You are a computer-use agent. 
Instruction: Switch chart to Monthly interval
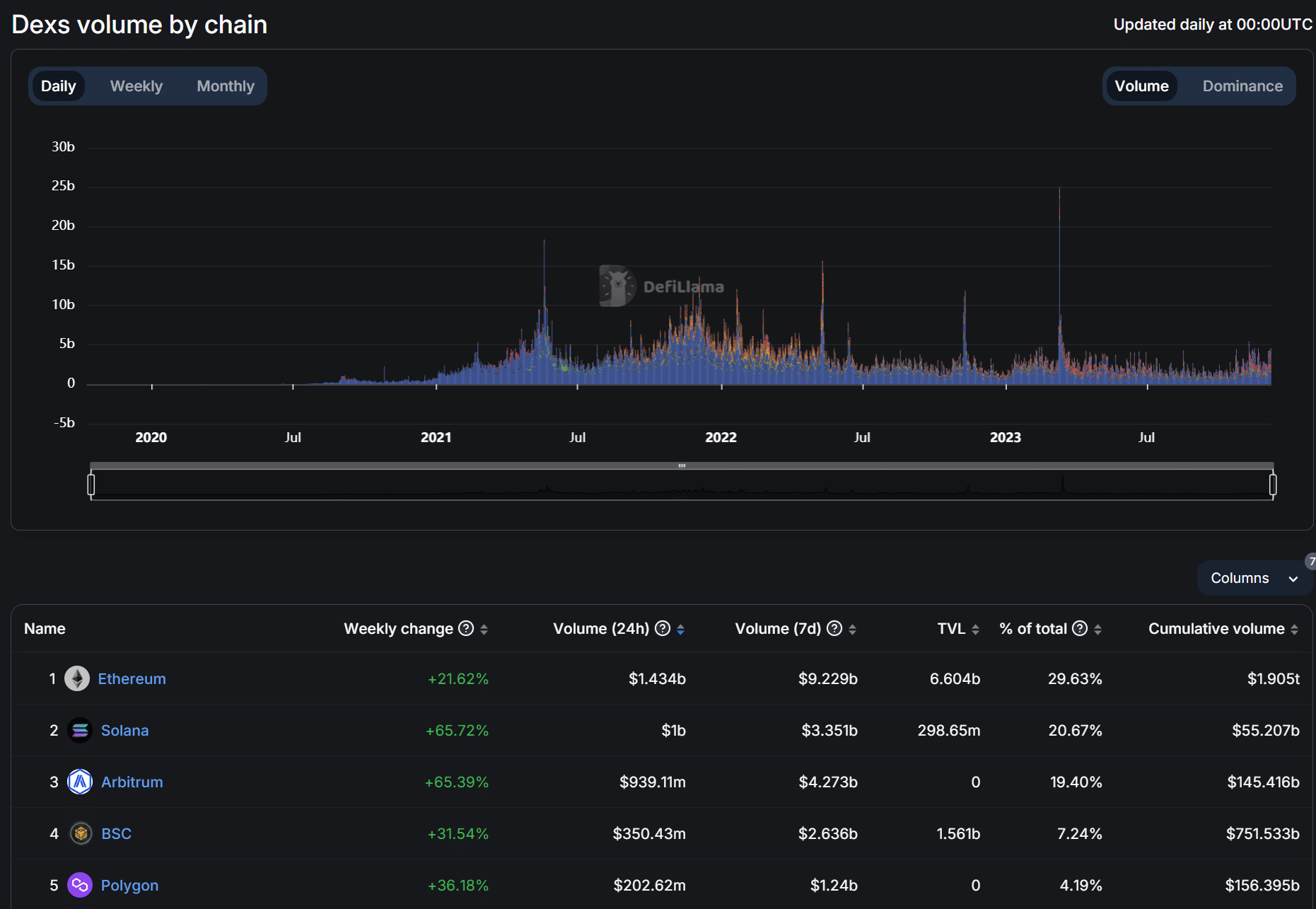(226, 86)
